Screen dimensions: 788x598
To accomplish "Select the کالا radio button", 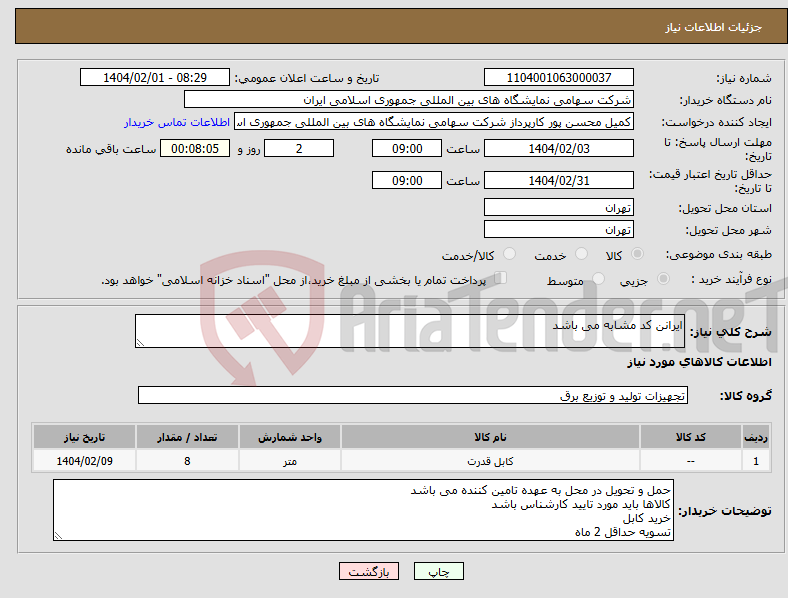I will (x=637, y=254).
